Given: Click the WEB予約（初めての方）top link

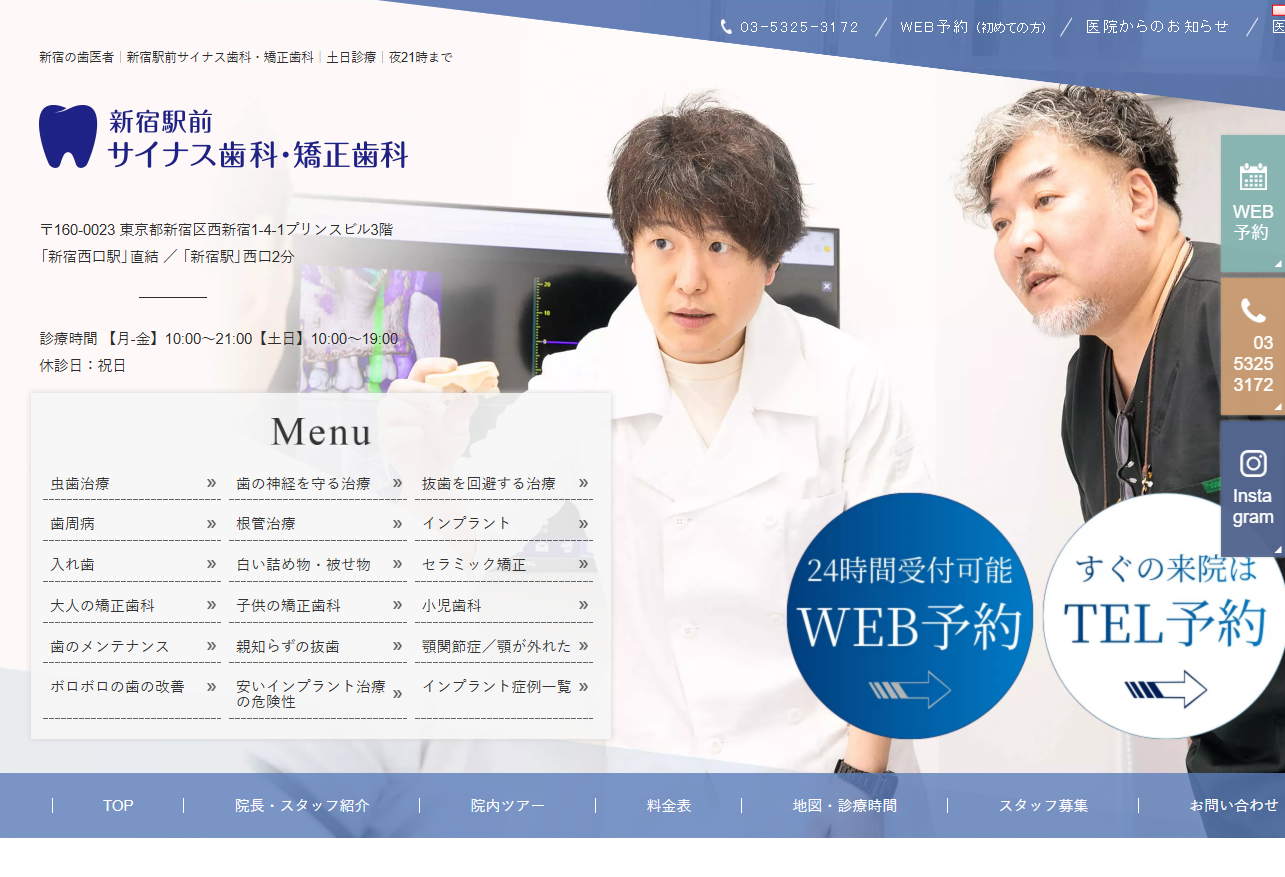Looking at the screenshot, I should point(974,27).
